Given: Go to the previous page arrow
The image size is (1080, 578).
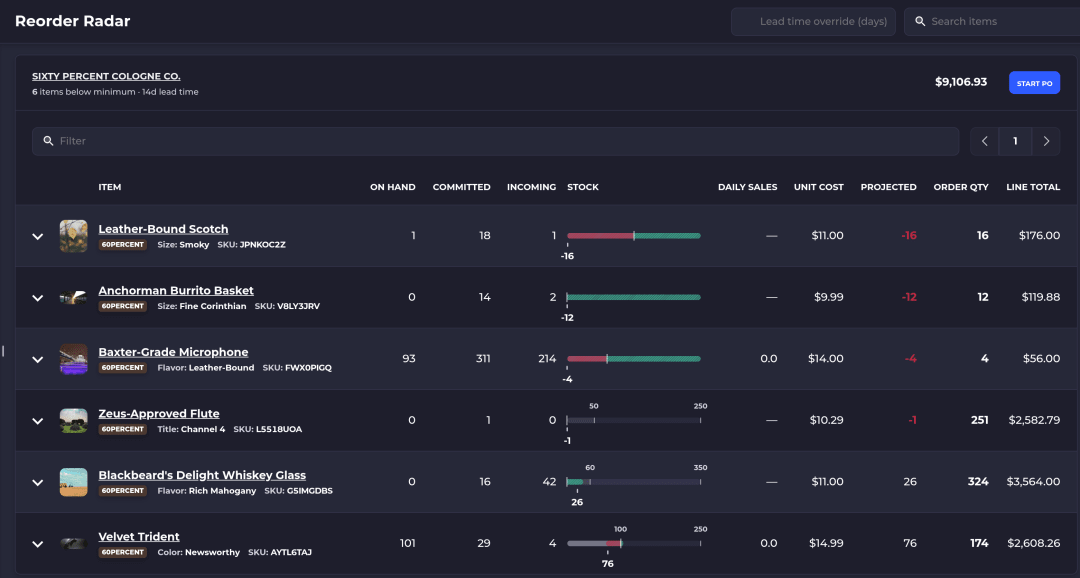Looking at the screenshot, I should pos(985,141).
